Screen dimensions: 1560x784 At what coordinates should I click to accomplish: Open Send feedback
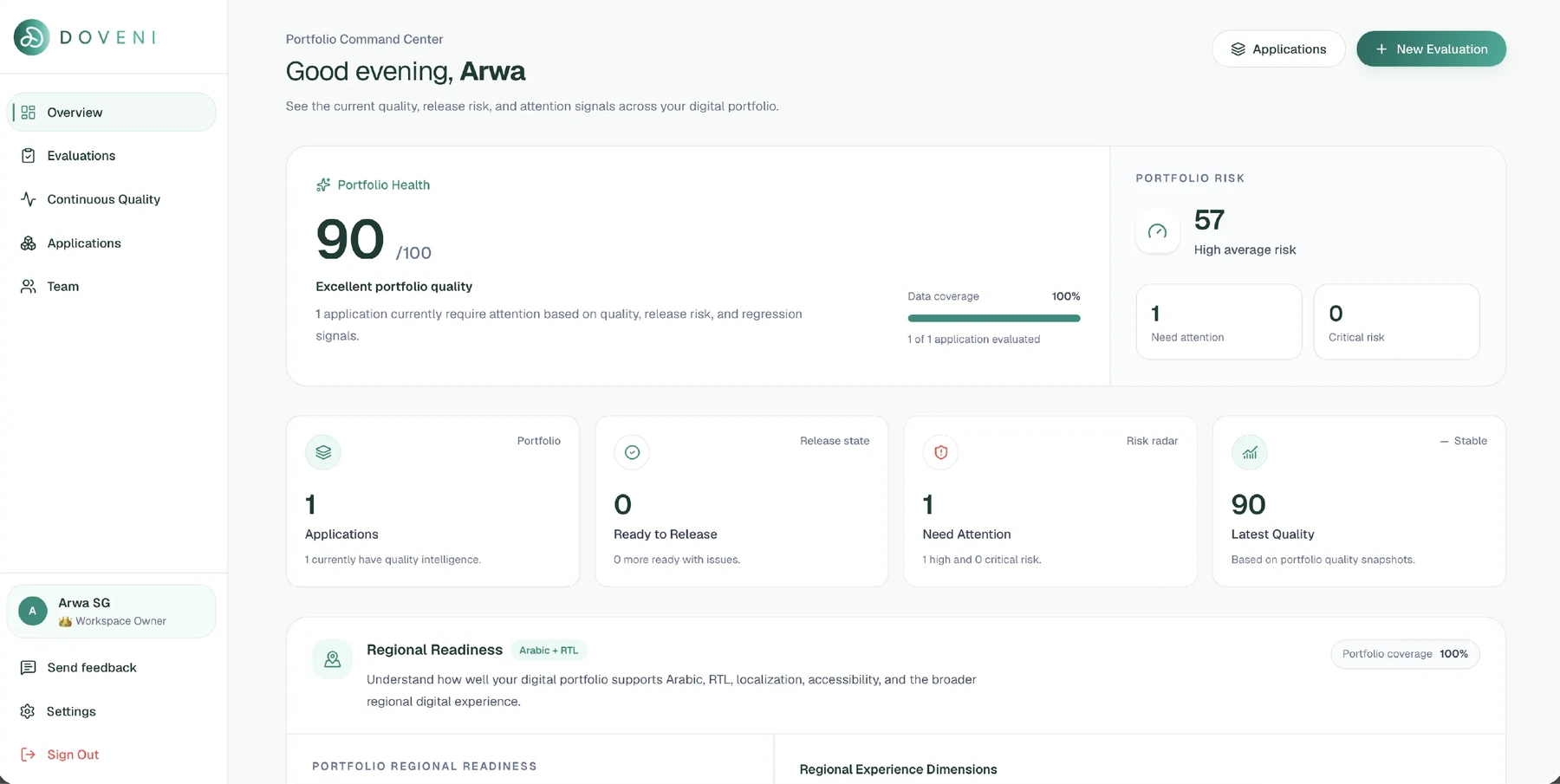tap(111, 668)
